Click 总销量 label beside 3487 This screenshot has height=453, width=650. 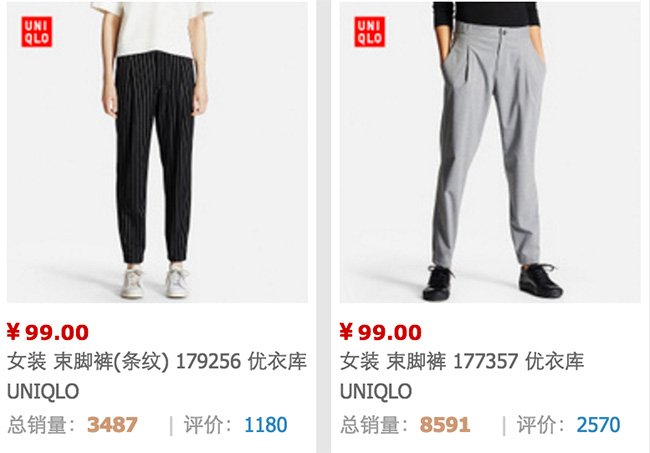click(x=41, y=425)
